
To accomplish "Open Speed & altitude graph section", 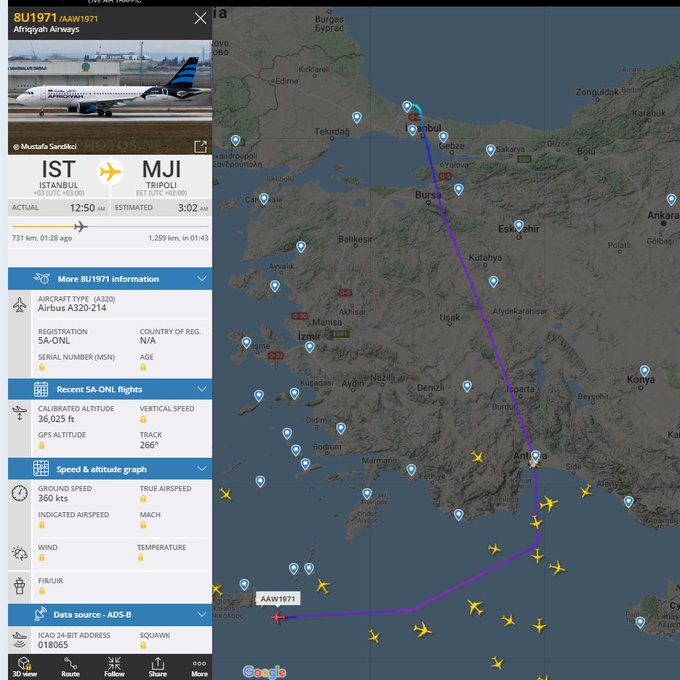I will (110, 469).
